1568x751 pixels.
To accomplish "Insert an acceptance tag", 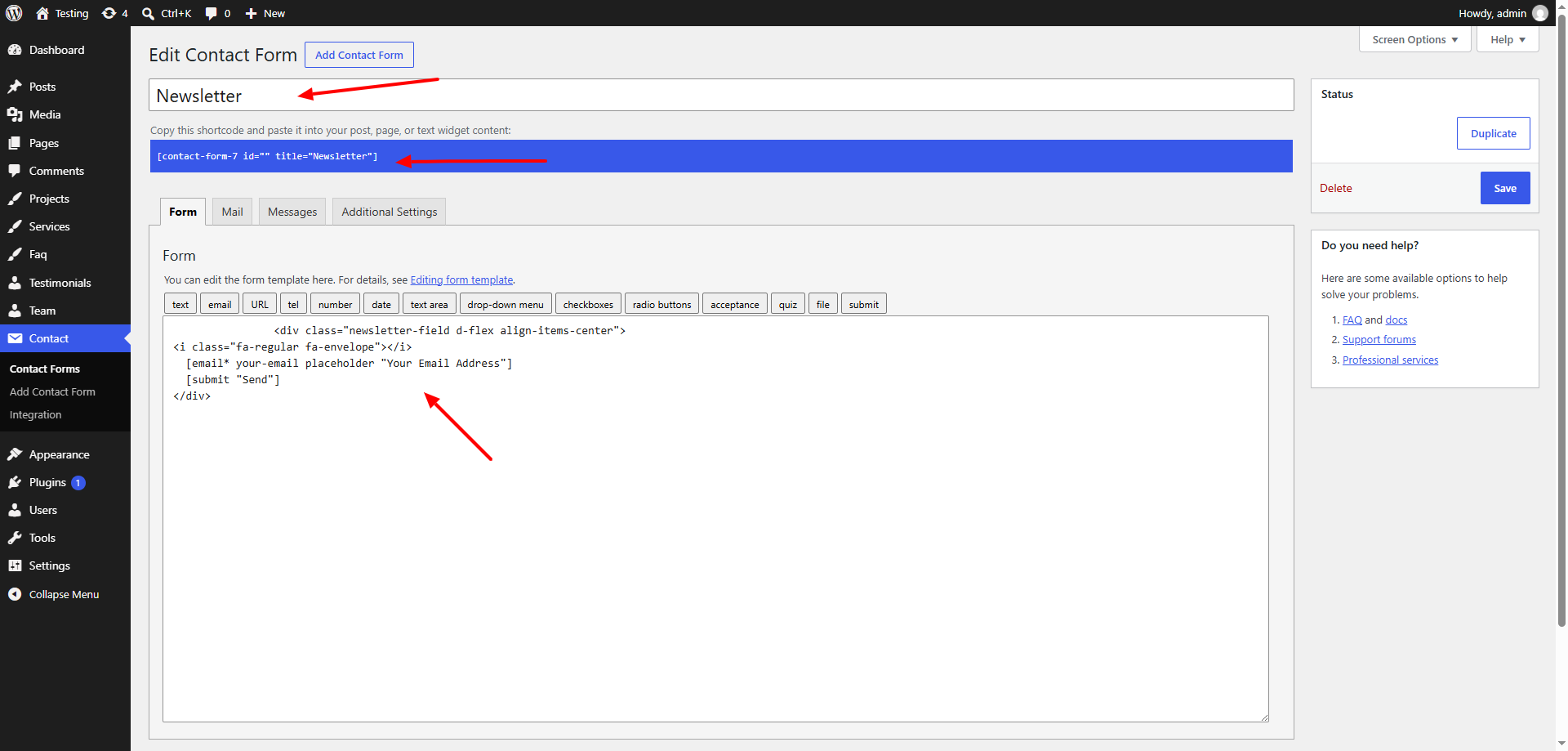I will pos(734,304).
